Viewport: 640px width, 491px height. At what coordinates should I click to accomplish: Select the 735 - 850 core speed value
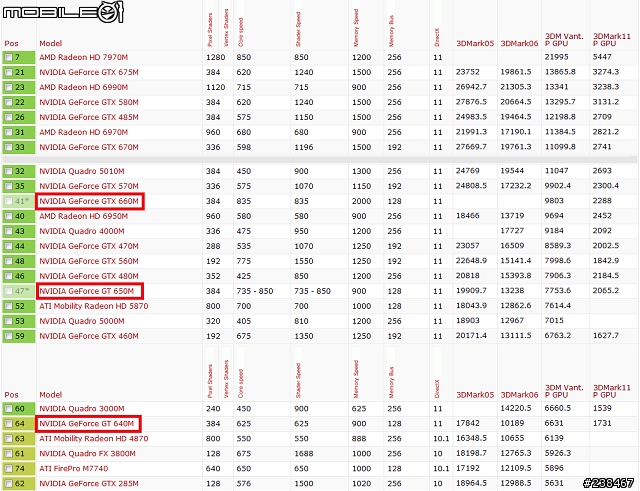pyautogui.click(x=255, y=291)
